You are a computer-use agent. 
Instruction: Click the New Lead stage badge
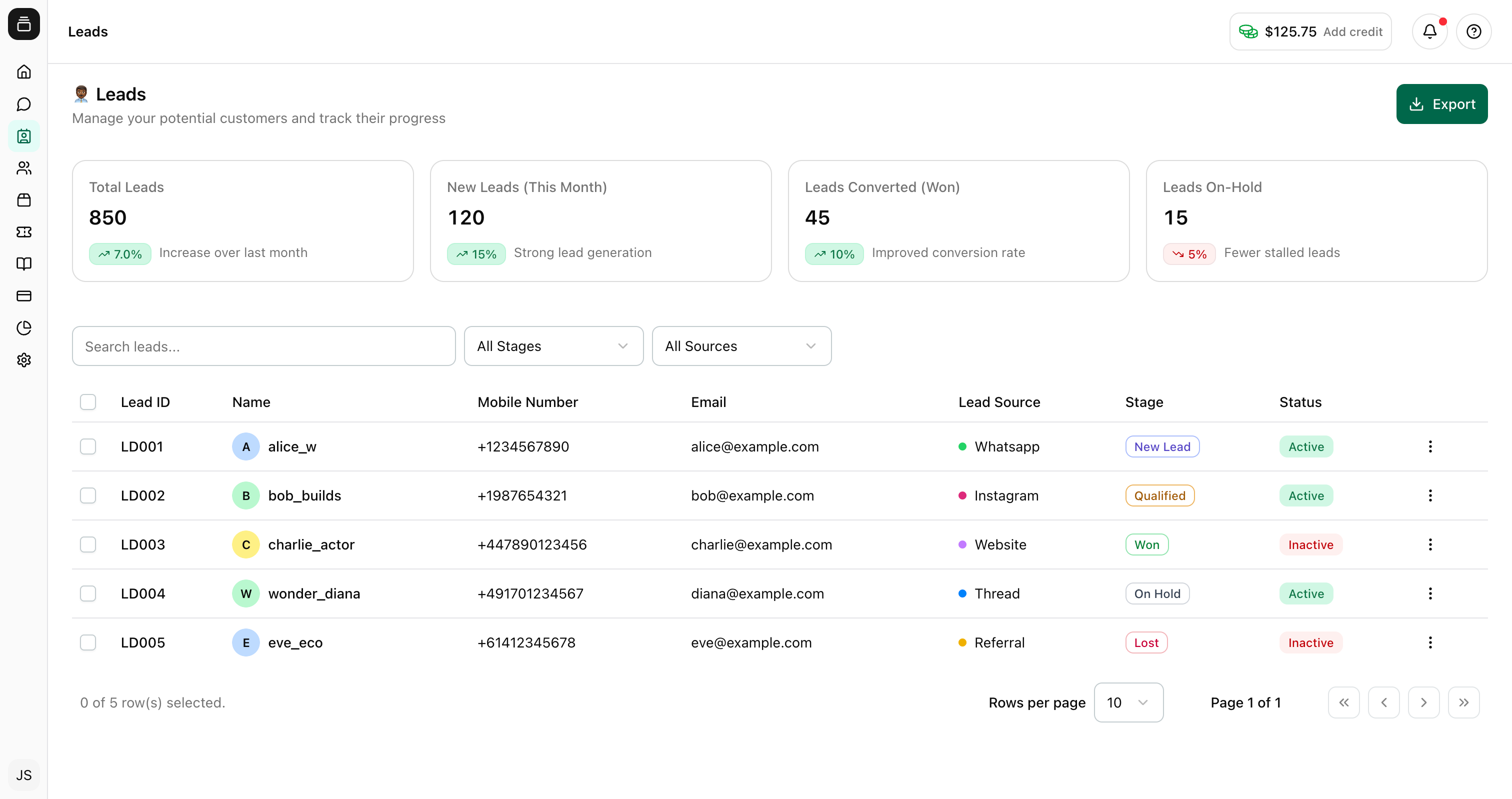point(1162,447)
